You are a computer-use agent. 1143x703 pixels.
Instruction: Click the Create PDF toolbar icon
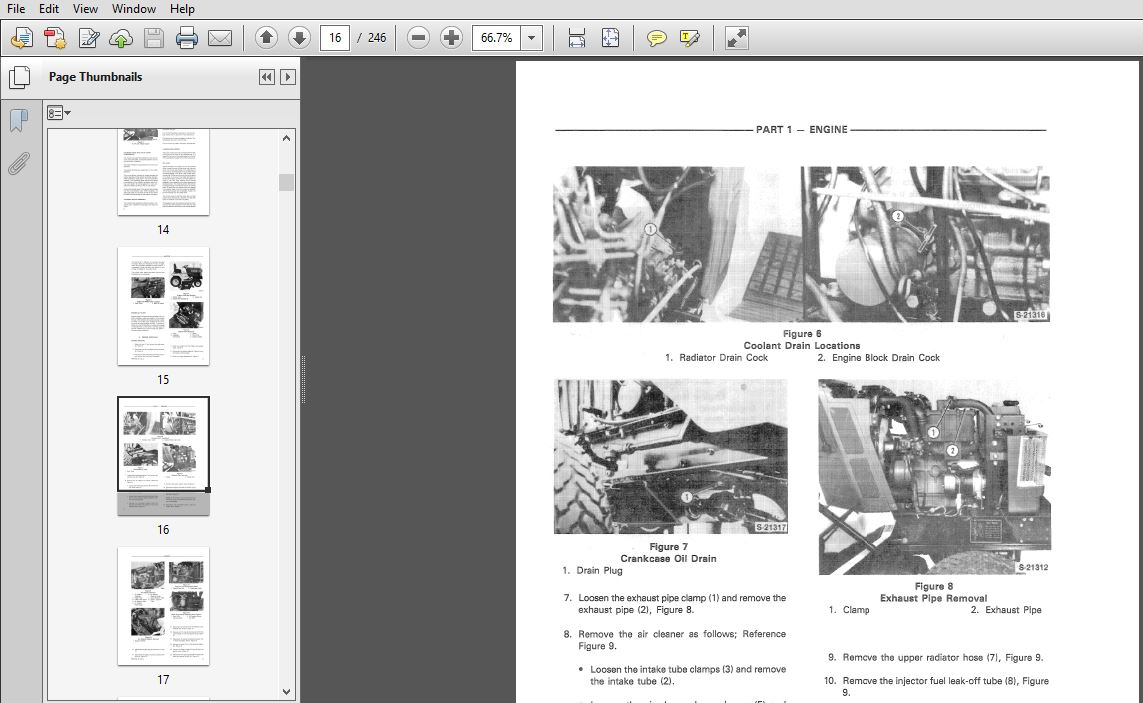(55, 38)
